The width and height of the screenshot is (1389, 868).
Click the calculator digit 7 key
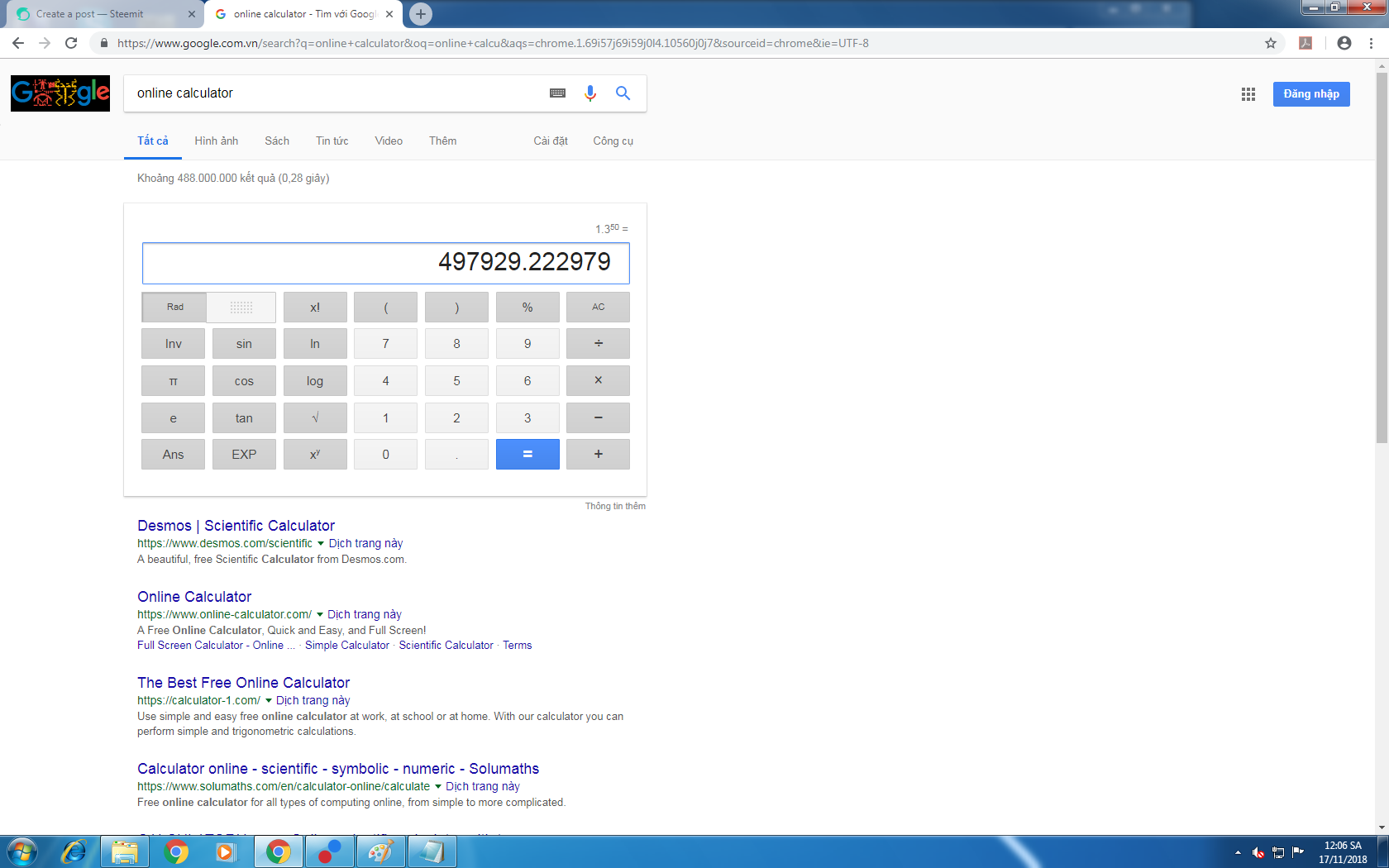click(386, 344)
